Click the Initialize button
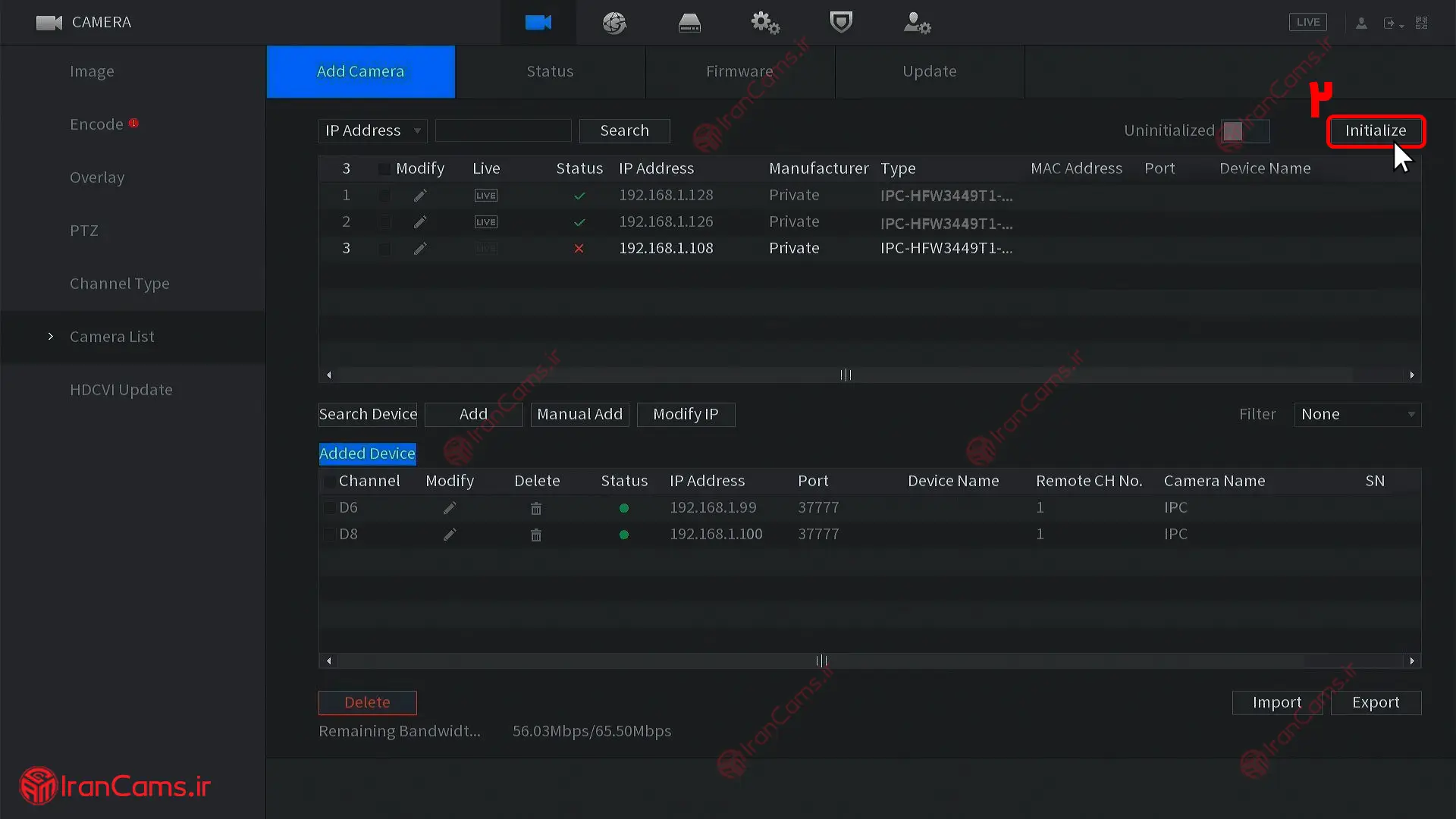Screen dimensions: 1456x819 [1376, 130]
